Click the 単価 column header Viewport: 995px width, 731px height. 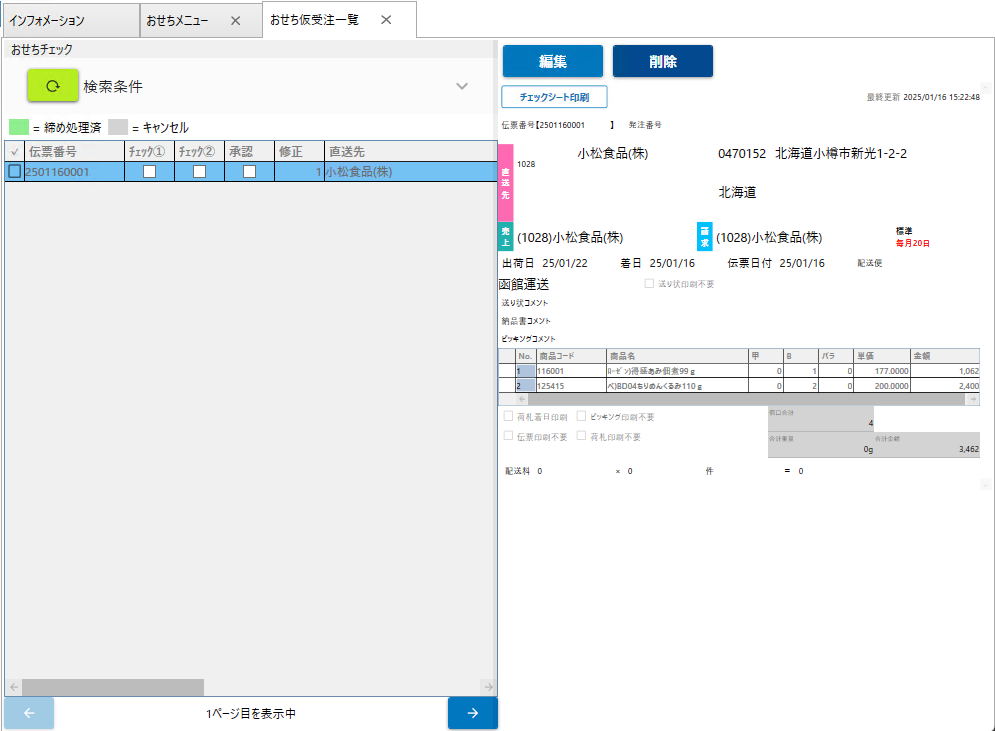click(x=881, y=356)
